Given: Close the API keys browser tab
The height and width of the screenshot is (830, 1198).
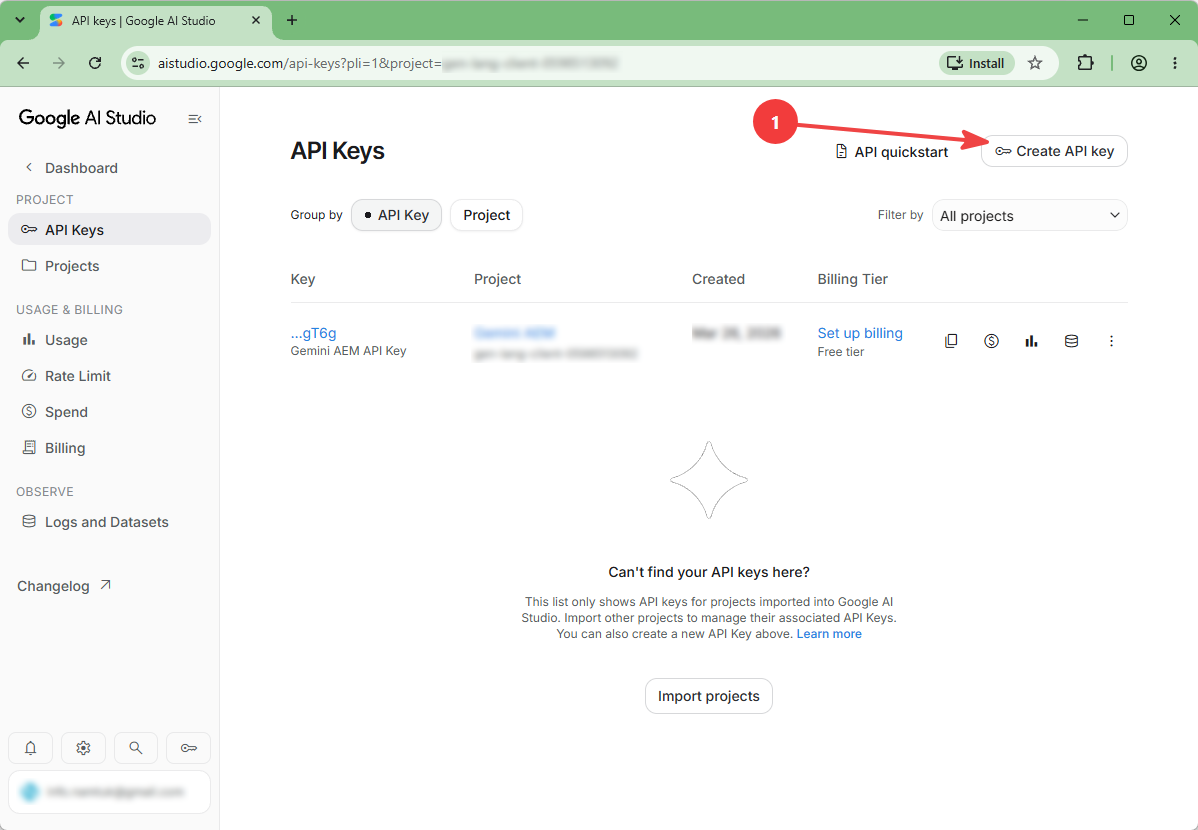Looking at the screenshot, I should [256, 21].
